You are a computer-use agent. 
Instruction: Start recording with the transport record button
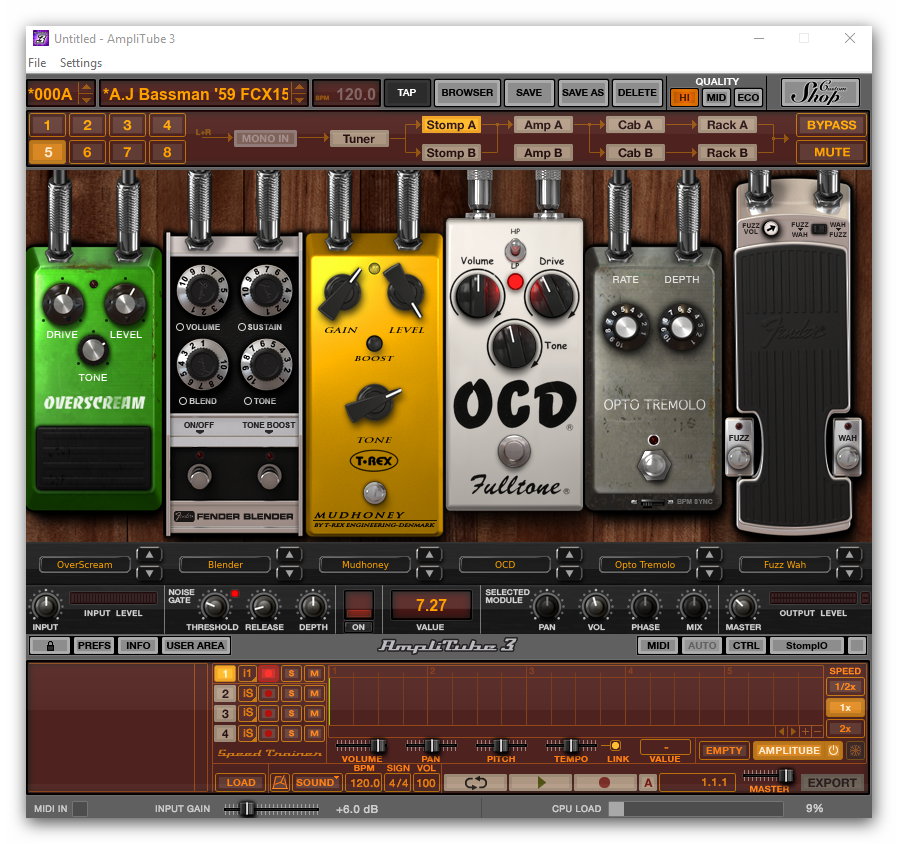tap(604, 782)
